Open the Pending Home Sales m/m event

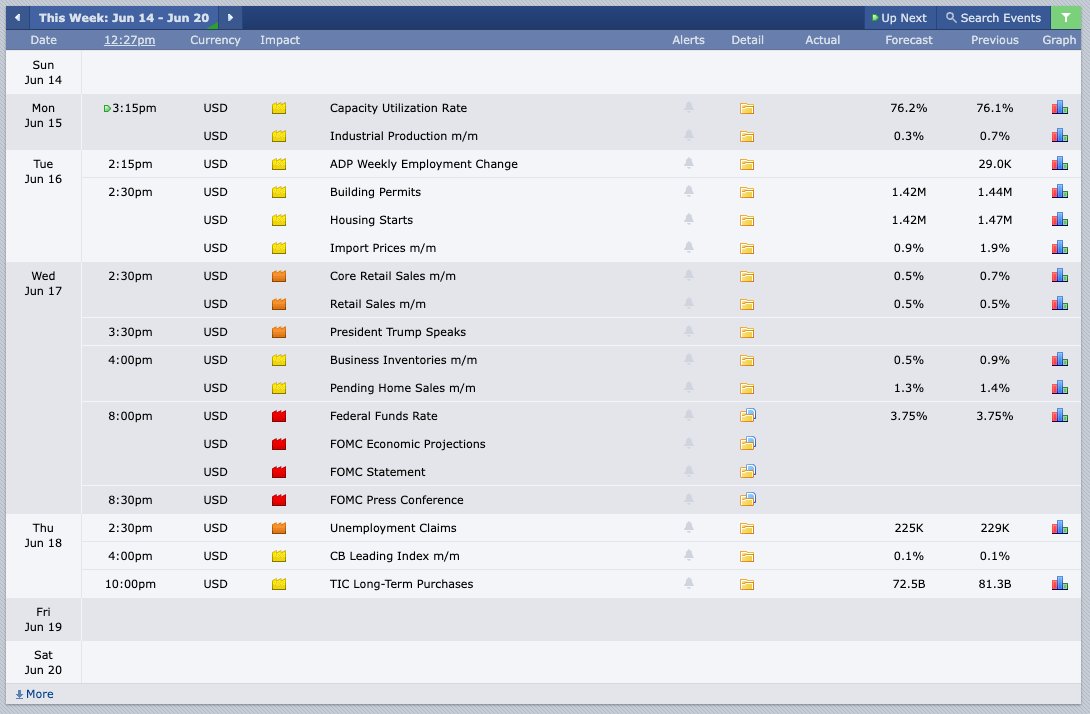402,388
